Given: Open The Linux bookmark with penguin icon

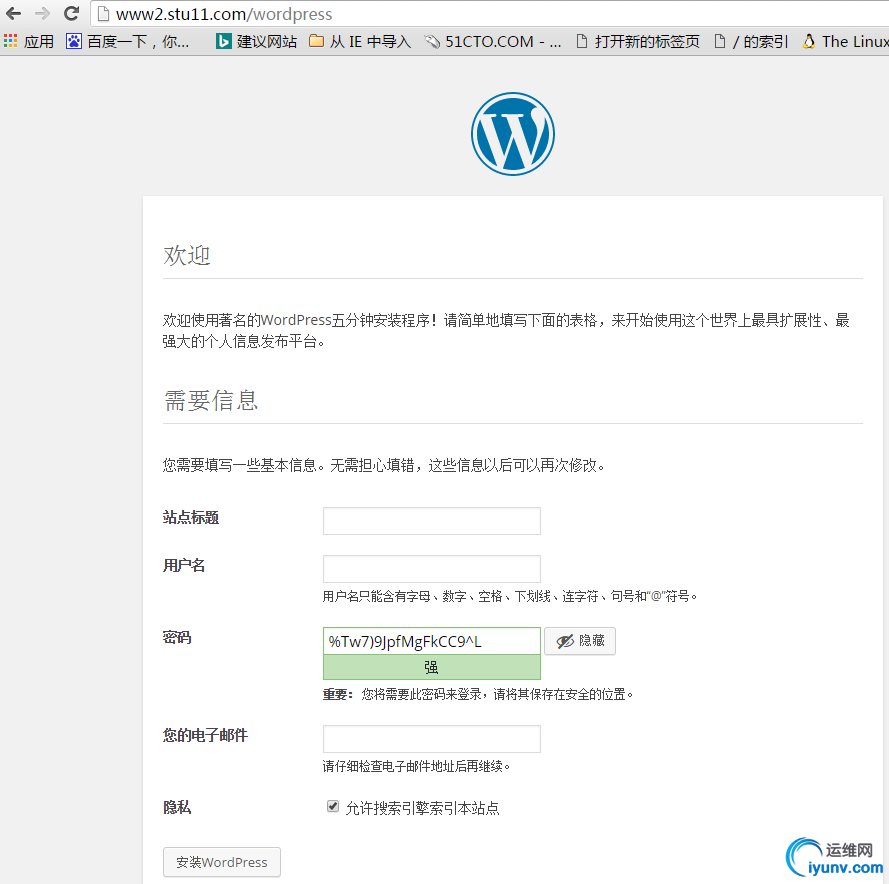Looking at the screenshot, I should click(845, 41).
